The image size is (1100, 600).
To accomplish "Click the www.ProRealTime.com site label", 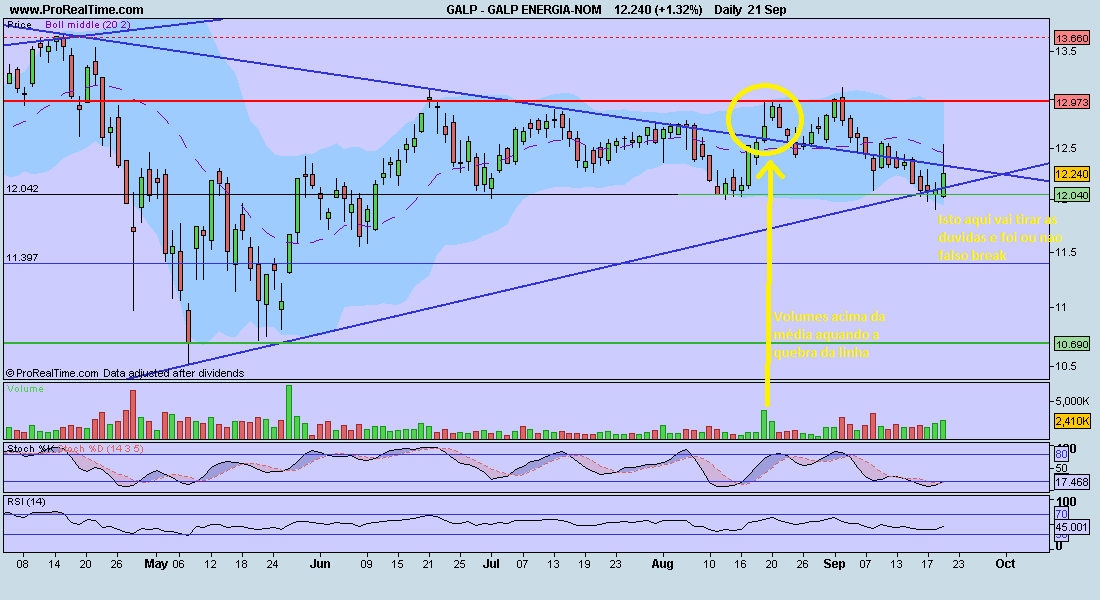I will (x=76, y=10).
